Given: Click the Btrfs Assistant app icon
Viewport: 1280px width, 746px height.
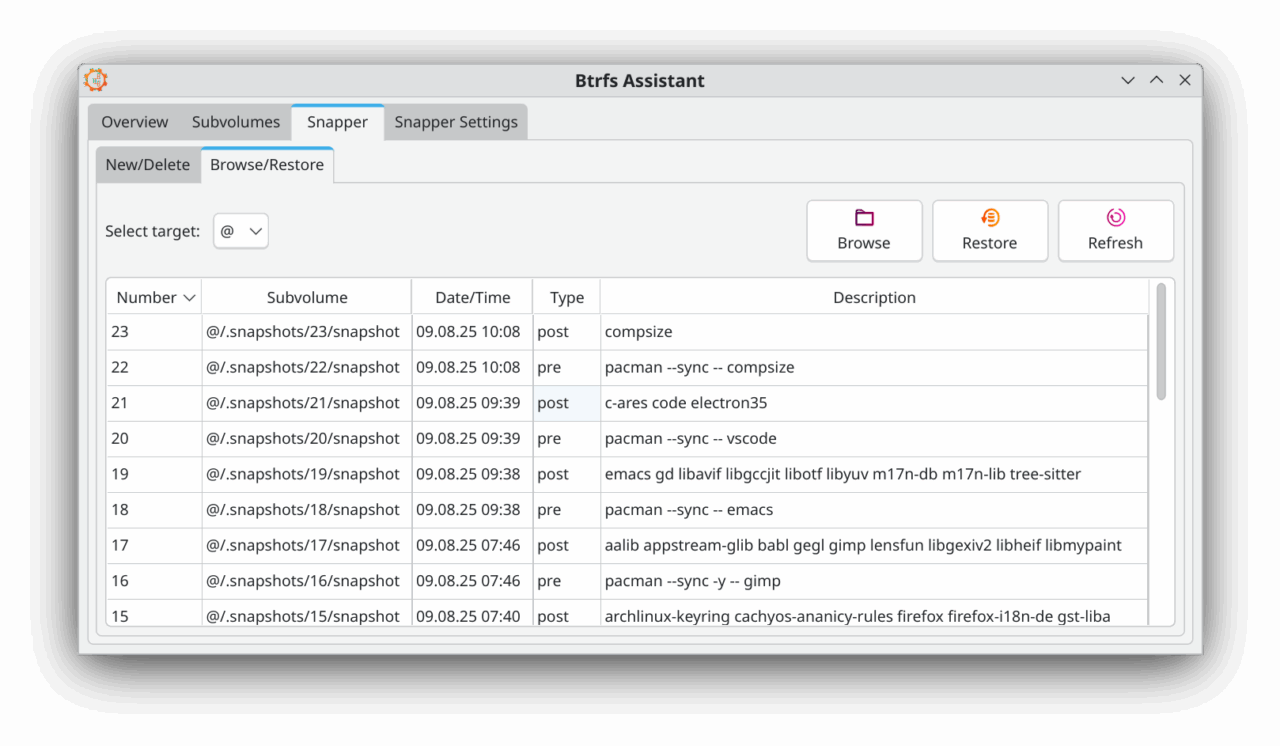Looking at the screenshot, I should 96,81.
